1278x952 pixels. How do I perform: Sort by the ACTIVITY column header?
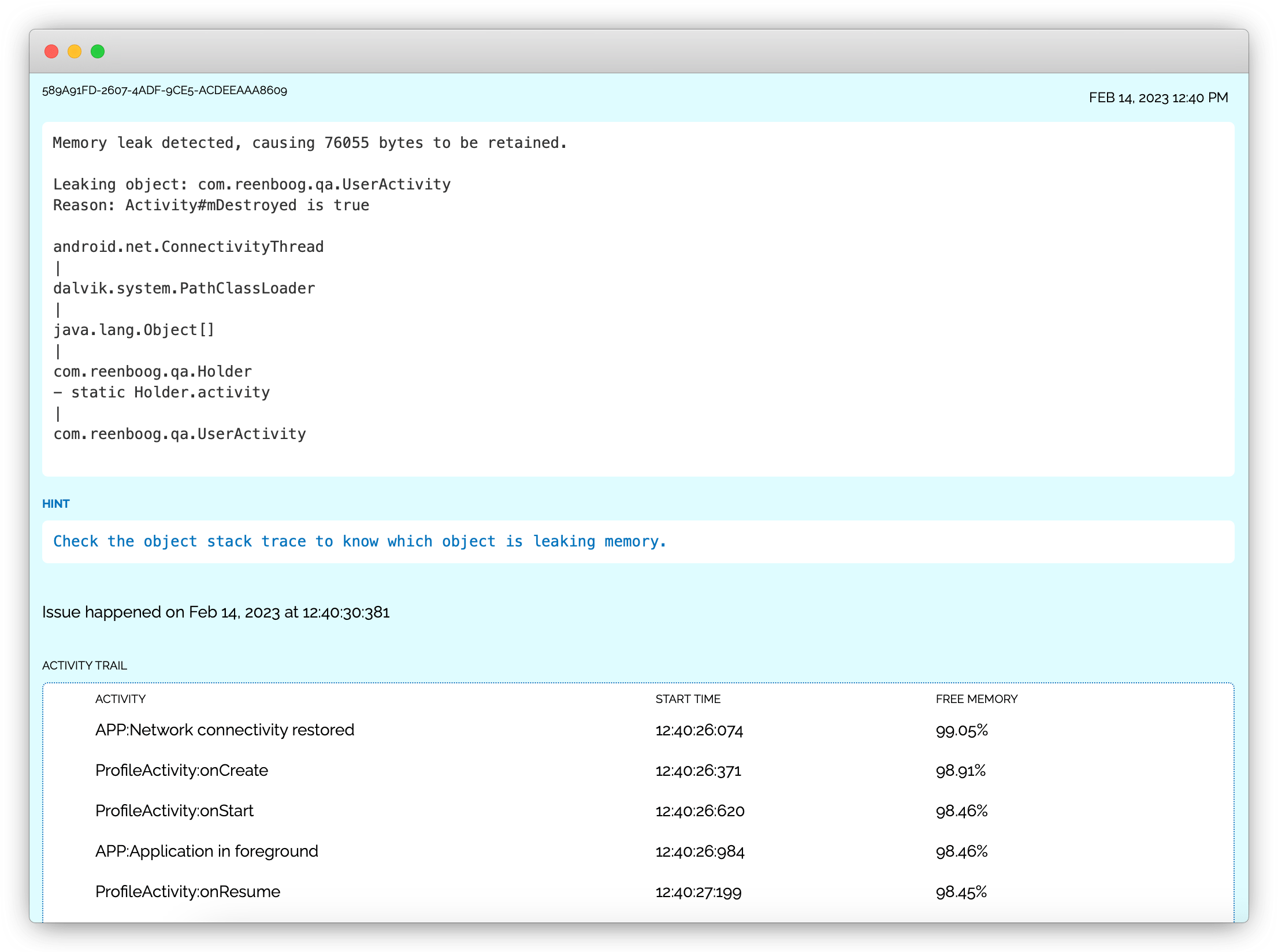click(x=121, y=699)
